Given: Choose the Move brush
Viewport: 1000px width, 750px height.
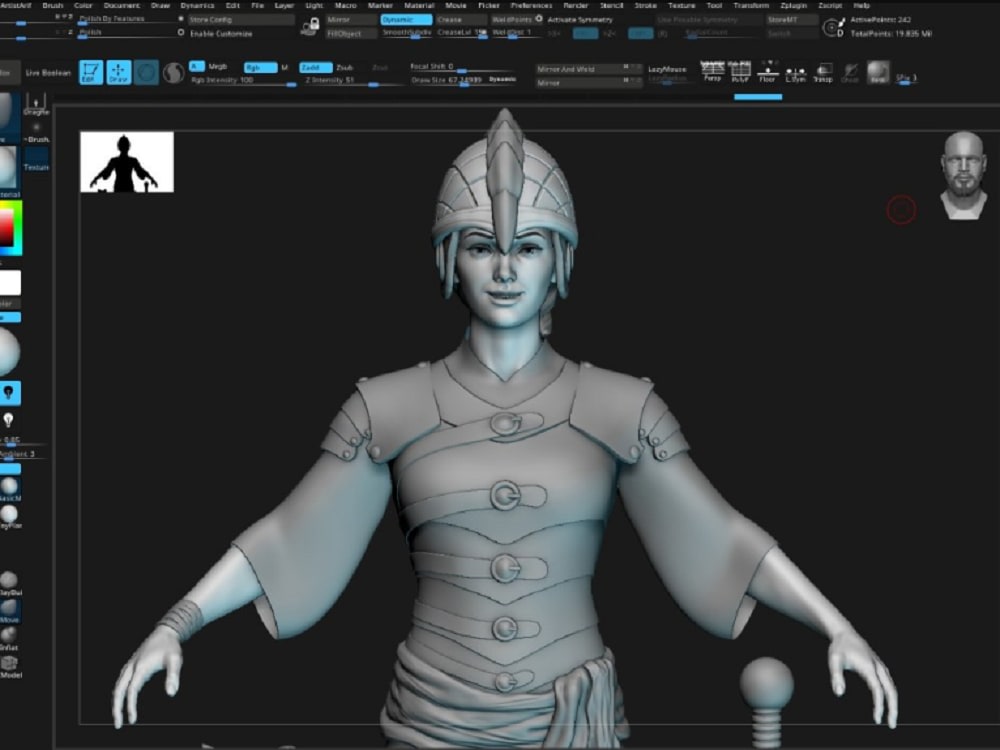Looking at the screenshot, I should [9, 610].
